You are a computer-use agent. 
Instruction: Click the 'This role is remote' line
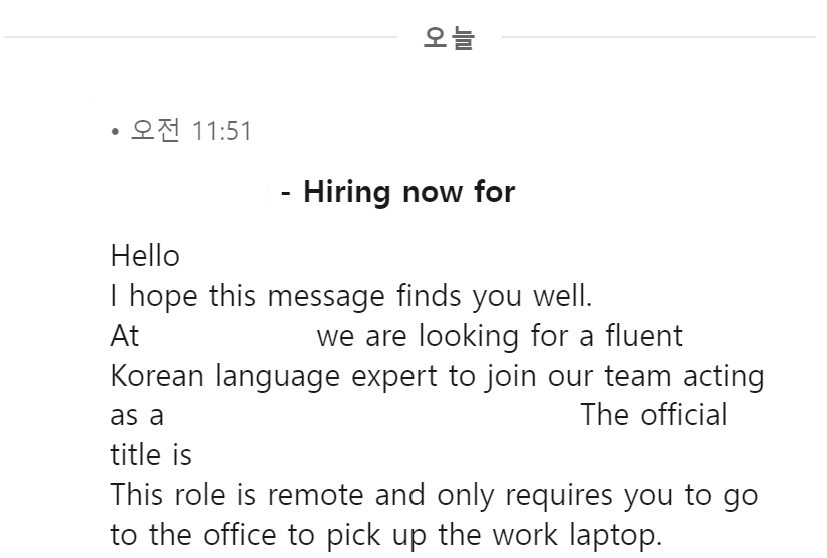coord(434,496)
